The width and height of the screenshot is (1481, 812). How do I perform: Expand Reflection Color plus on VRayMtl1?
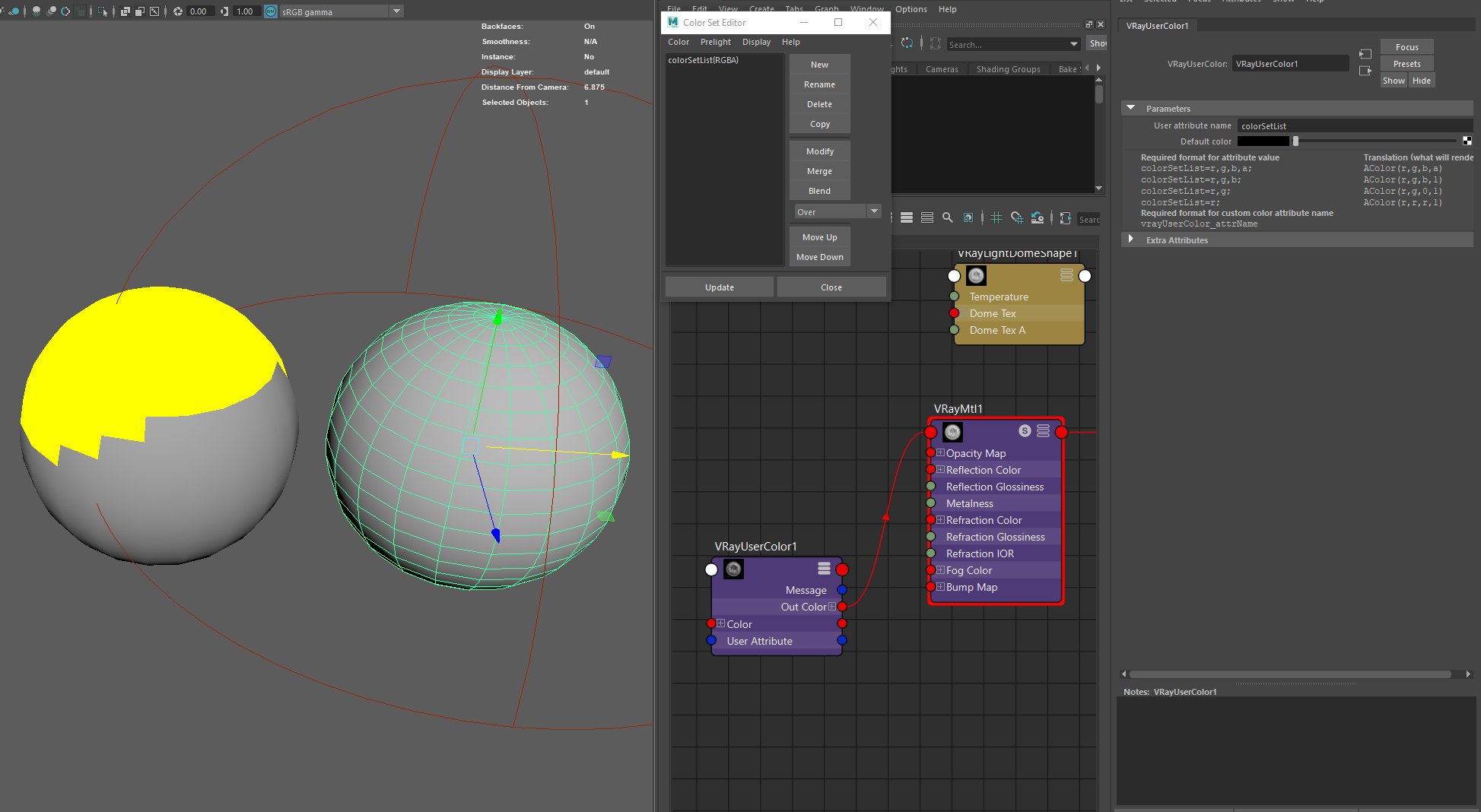[941, 469]
